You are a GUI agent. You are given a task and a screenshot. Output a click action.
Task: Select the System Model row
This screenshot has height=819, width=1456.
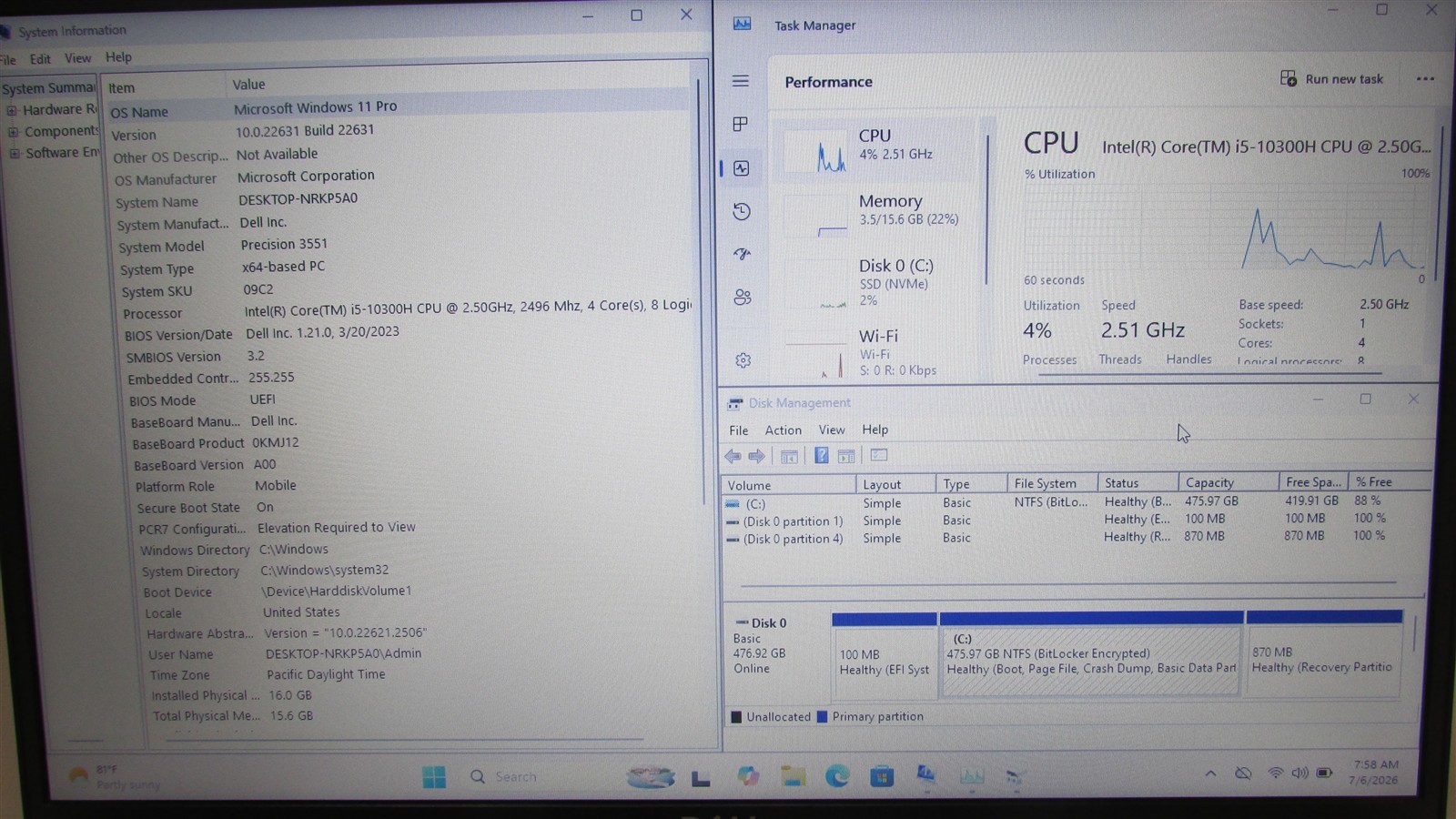pyautogui.click(x=404, y=246)
